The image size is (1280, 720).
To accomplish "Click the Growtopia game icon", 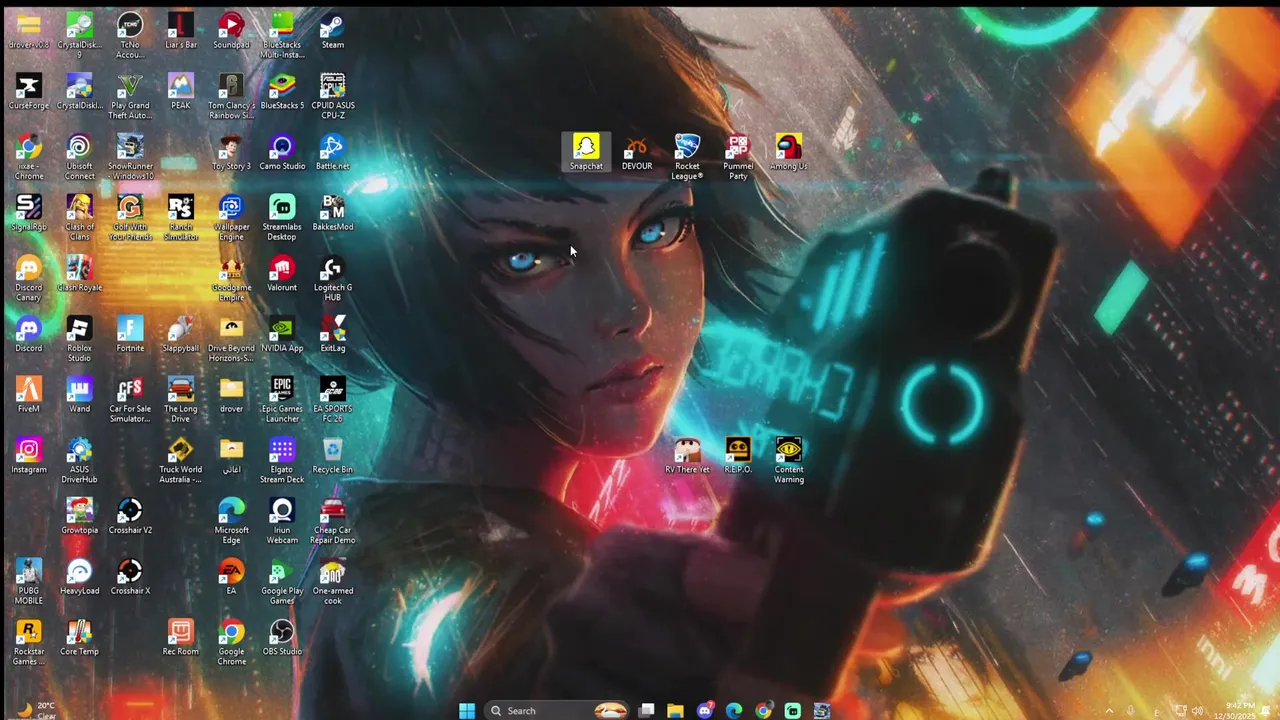I will [x=79, y=517].
